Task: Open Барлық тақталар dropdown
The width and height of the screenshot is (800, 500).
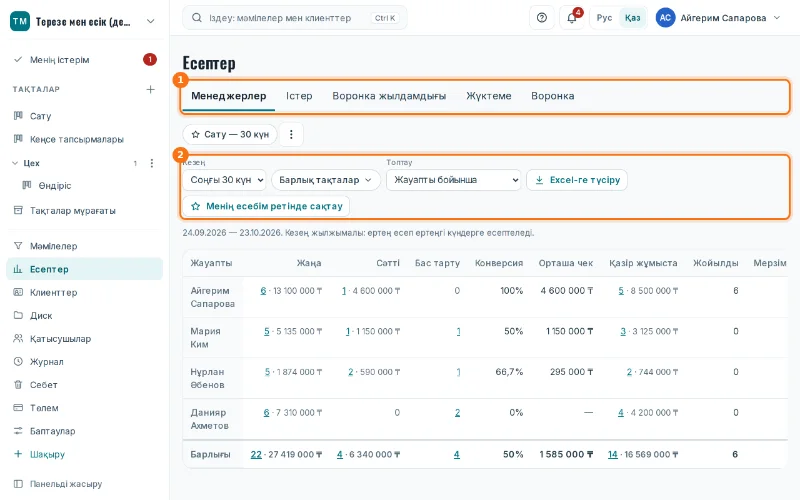Action: 326,180
